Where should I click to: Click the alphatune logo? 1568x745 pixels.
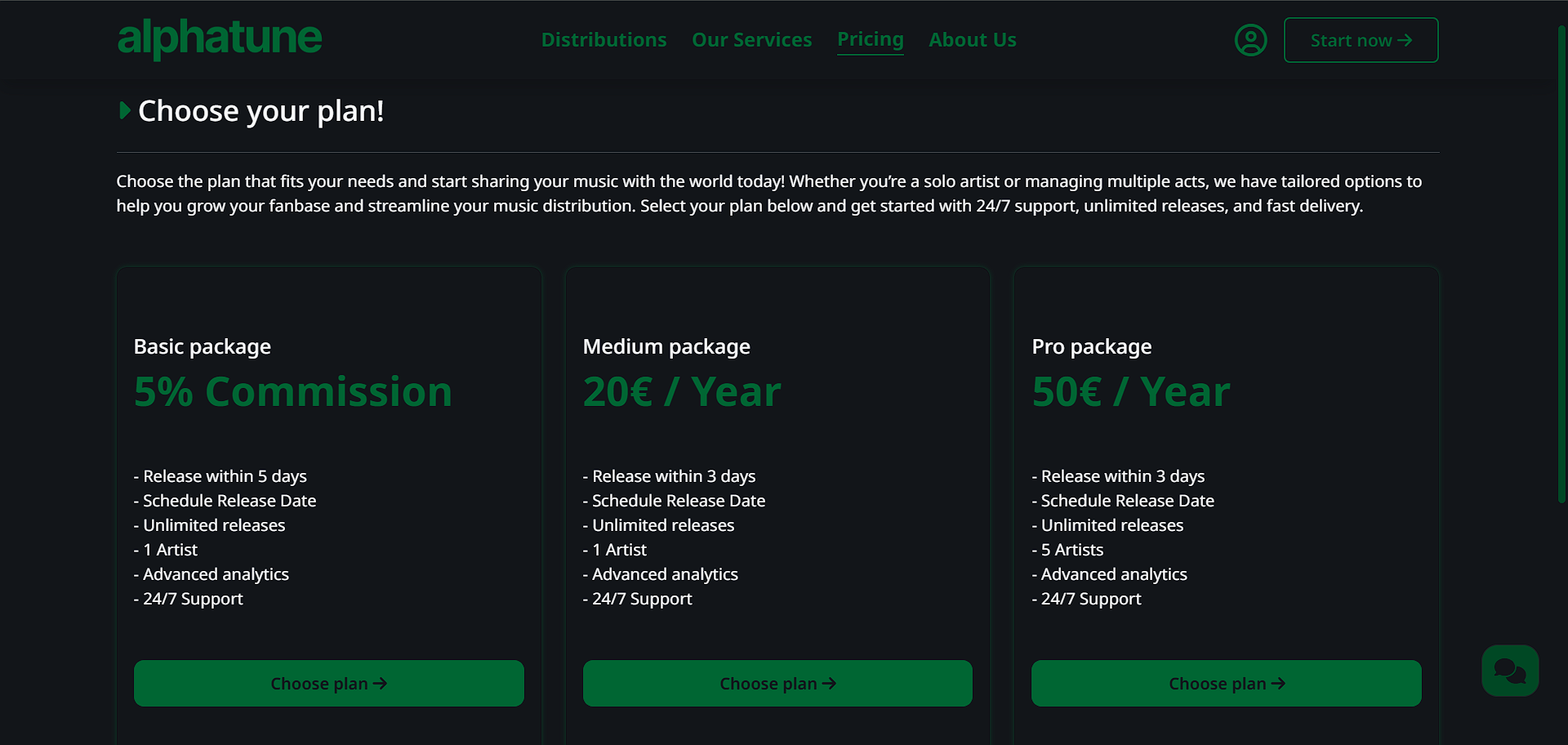(220, 38)
